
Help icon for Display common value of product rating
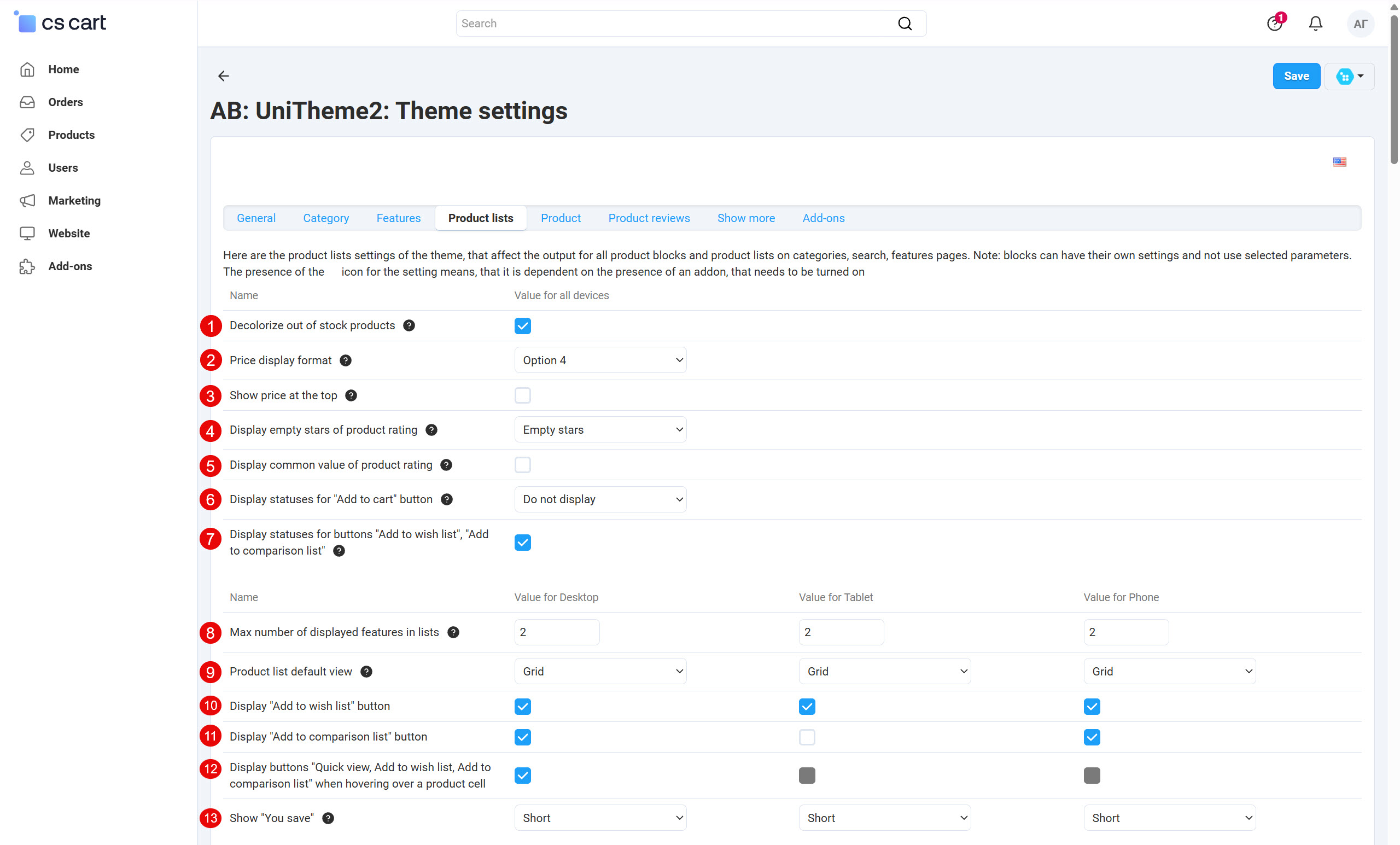446,465
